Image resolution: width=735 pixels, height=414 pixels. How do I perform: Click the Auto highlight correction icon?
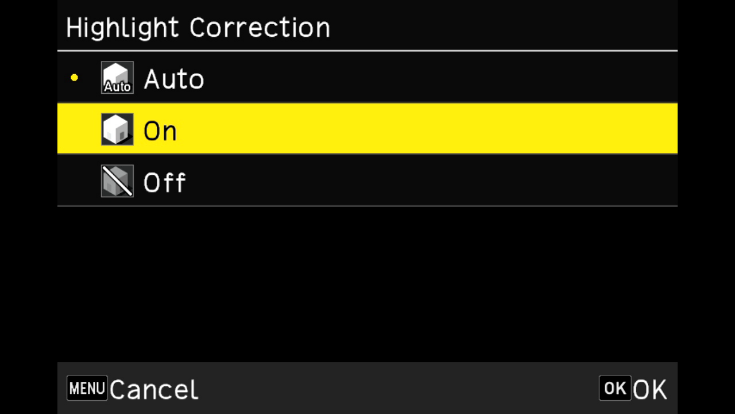(117, 78)
